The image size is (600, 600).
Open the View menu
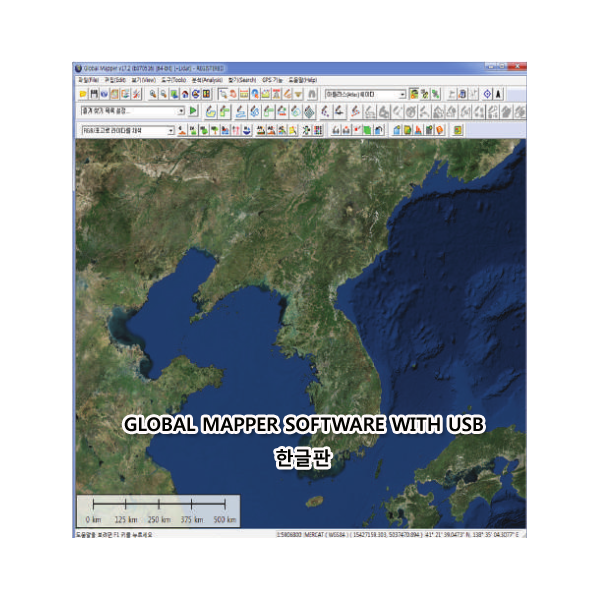pyautogui.click(x=142, y=79)
